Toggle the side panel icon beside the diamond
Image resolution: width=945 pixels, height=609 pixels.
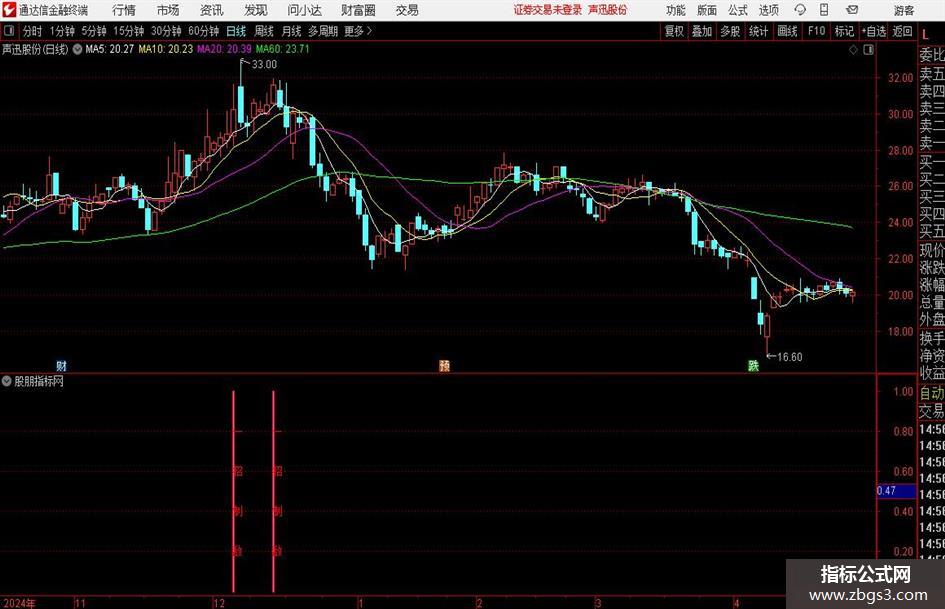pyautogui.click(x=868, y=50)
